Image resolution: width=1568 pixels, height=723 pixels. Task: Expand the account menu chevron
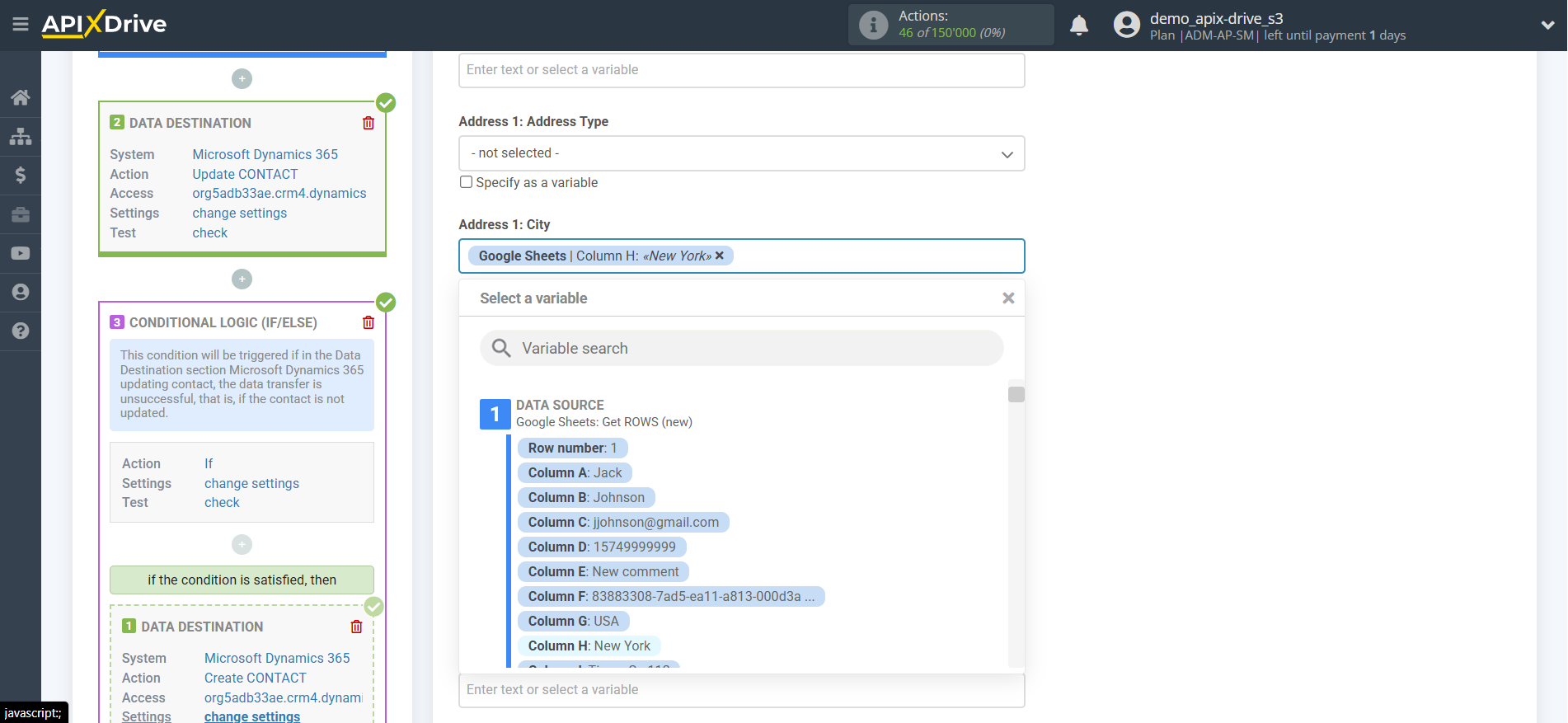[x=1547, y=26]
